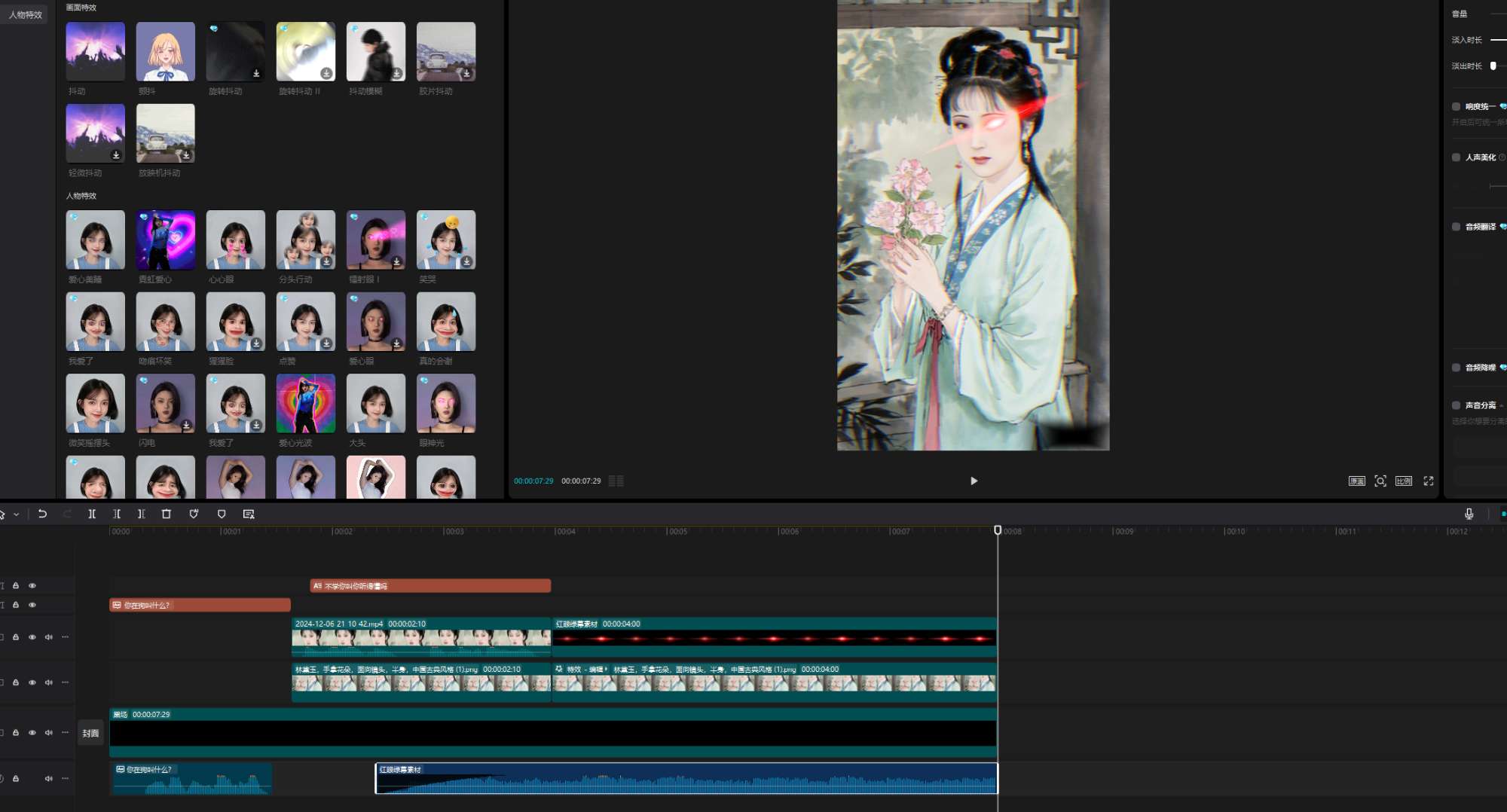Enable the 人声美化 checkbox
The height and width of the screenshot is (812, 1507).
[1456, 157]
